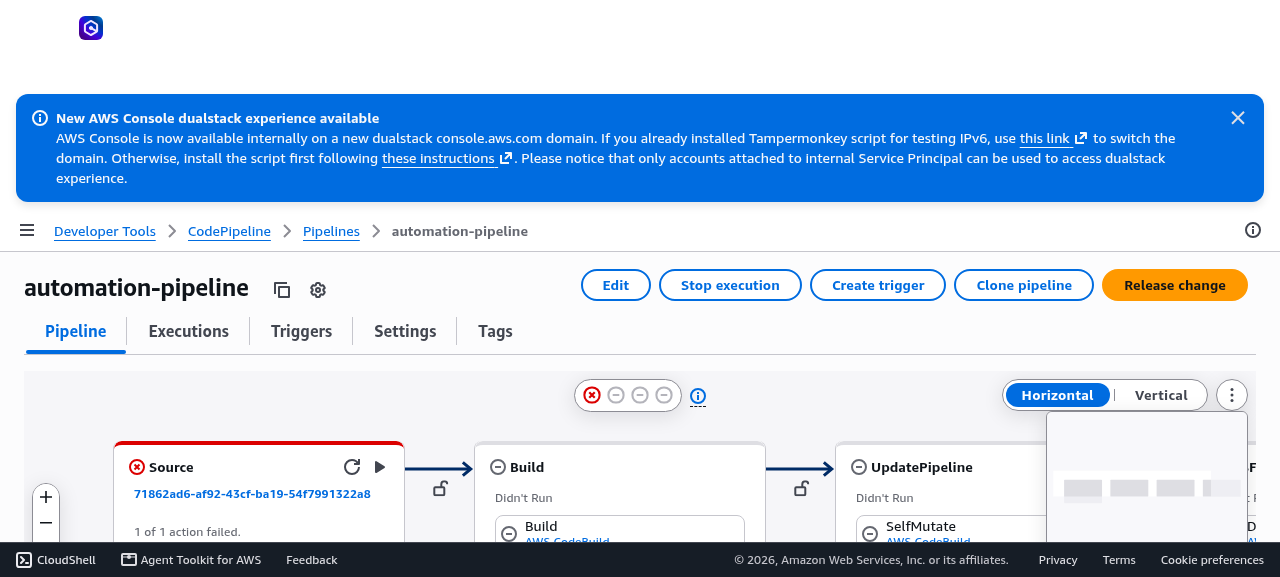Open Cookie preferences

pyautogui.click(x=1212, y=560)
